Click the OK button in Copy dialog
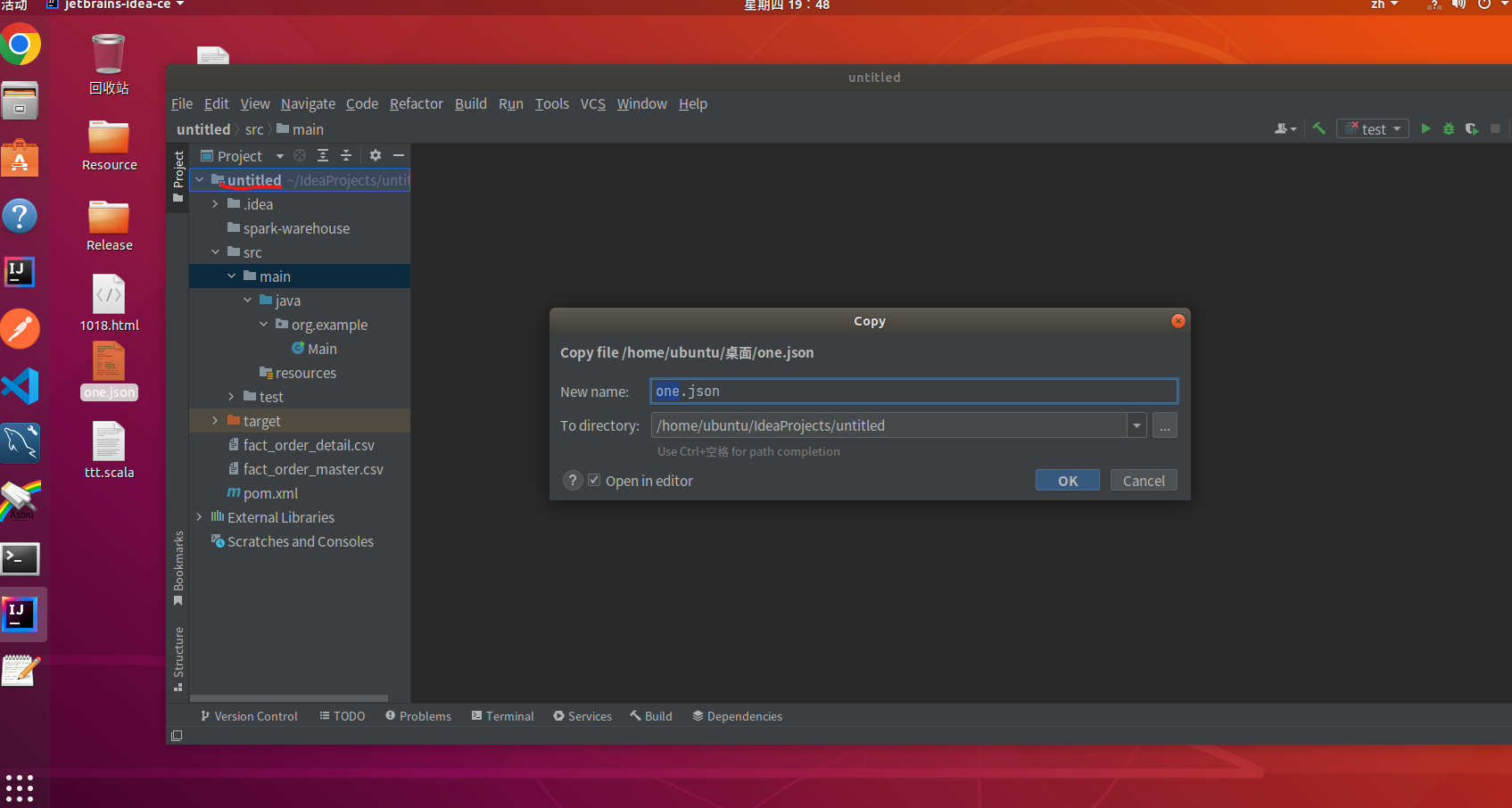Viewport: 1512px width, 808px height. [1068, 481]
